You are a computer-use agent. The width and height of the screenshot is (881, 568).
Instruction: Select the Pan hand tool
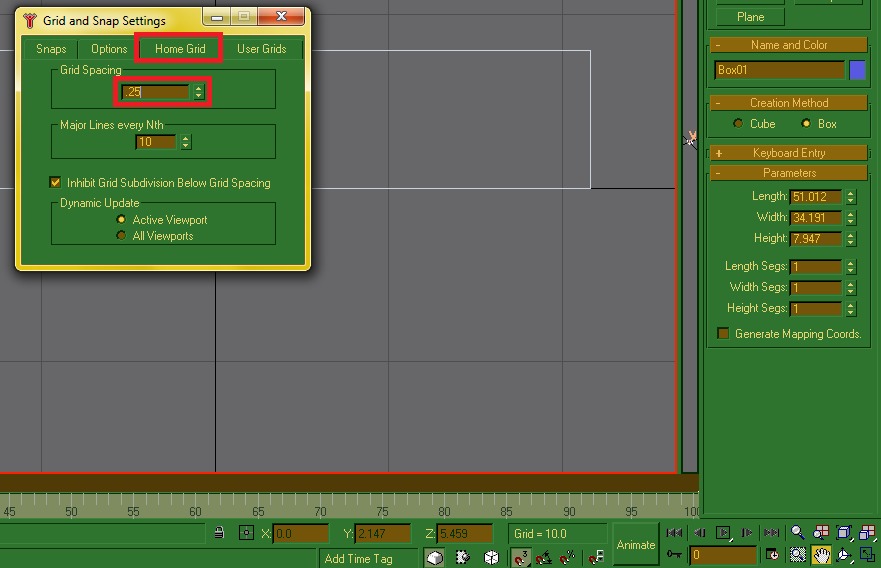821,556
